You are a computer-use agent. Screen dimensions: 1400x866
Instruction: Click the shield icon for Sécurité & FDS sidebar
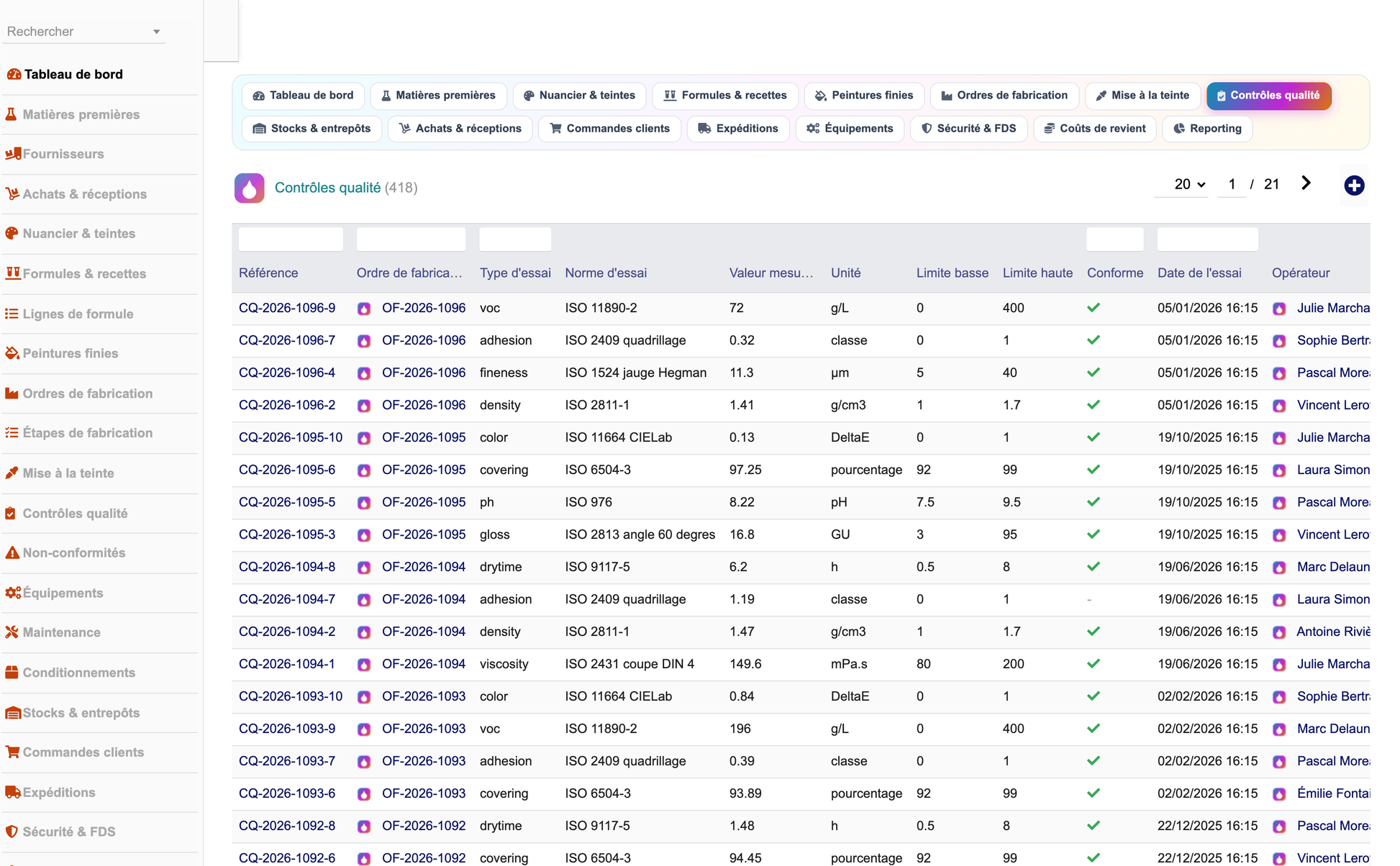pos(12,832)
